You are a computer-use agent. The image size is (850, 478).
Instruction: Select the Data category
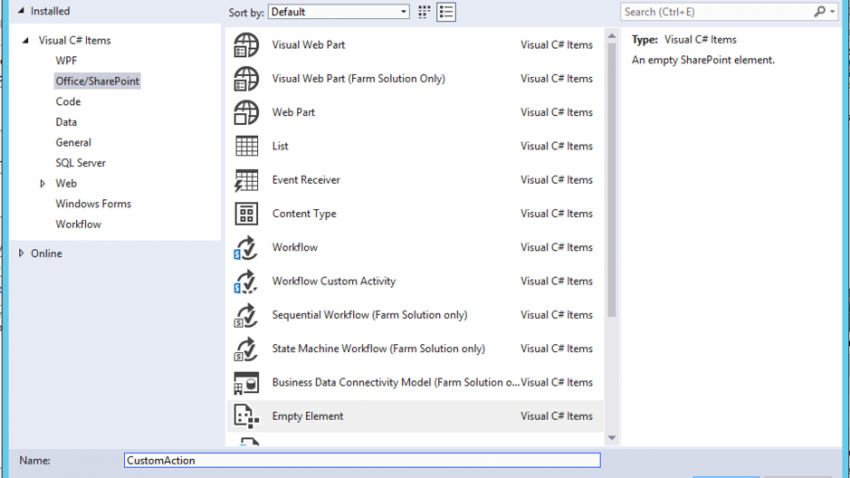tap(66, 122)
